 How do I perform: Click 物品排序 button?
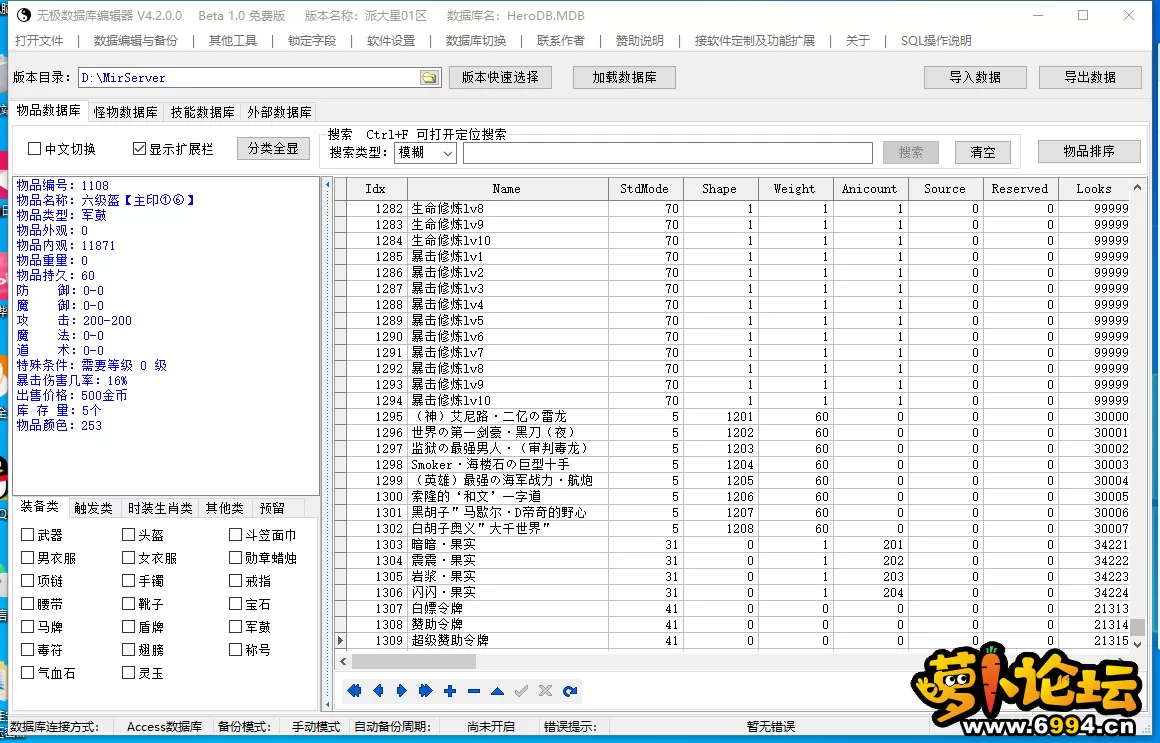point(1089,151)
